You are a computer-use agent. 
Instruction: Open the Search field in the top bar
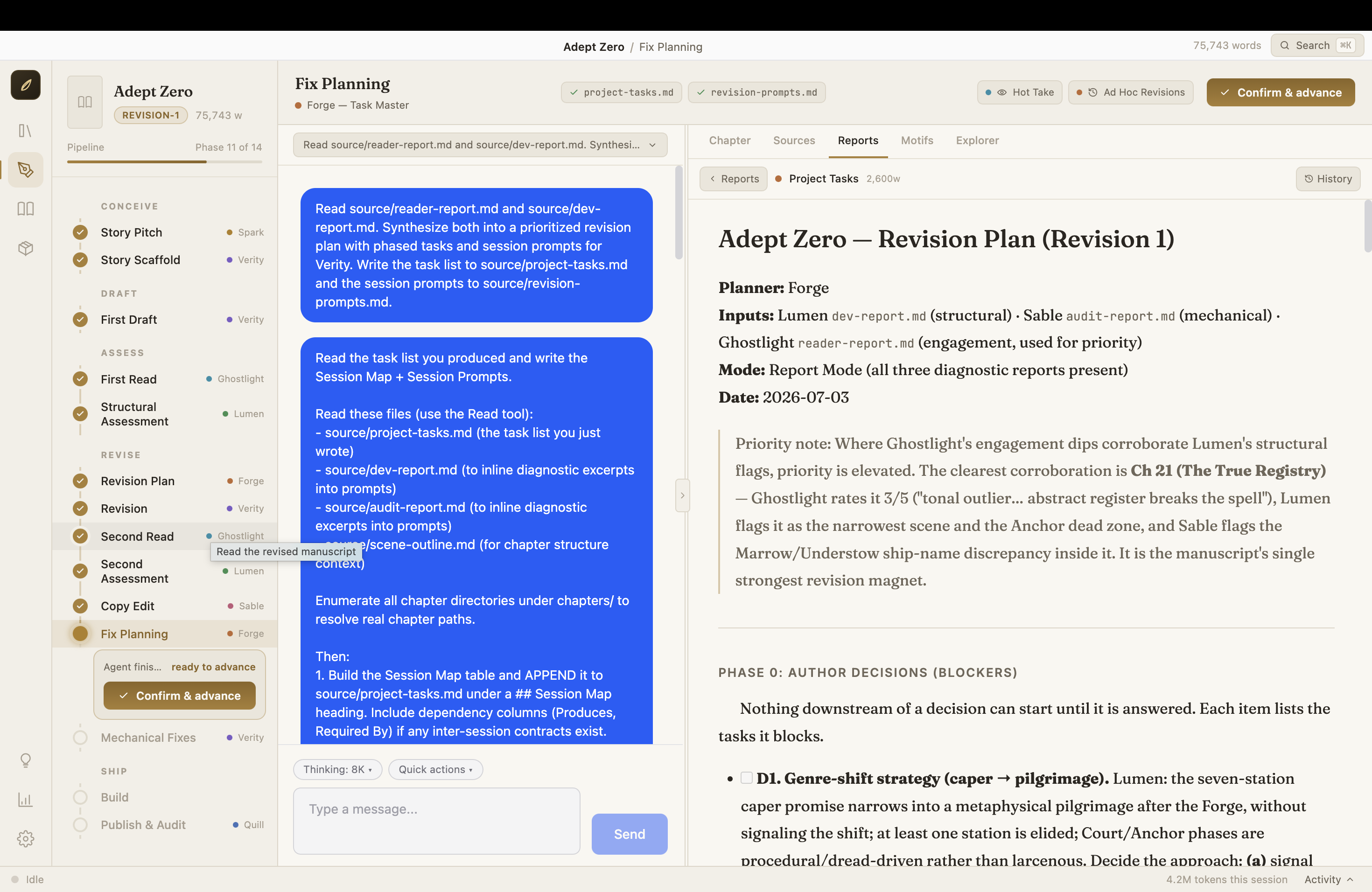point(1317,46)
